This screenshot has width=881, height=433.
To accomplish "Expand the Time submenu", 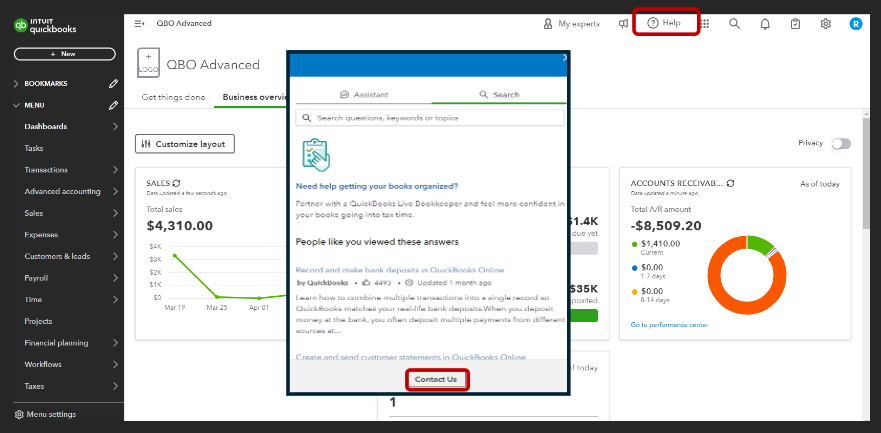I will click(115, 299).
